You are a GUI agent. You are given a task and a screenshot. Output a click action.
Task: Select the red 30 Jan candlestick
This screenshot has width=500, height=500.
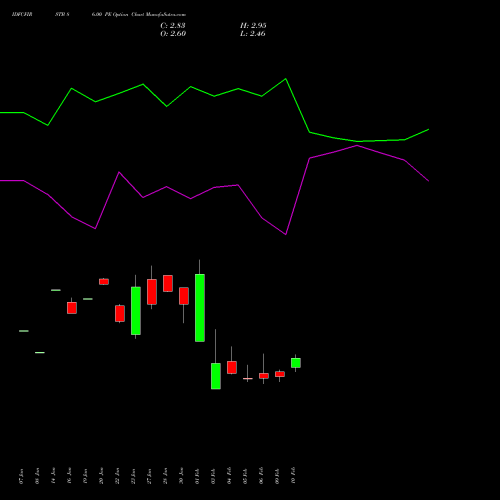point(184,296)
